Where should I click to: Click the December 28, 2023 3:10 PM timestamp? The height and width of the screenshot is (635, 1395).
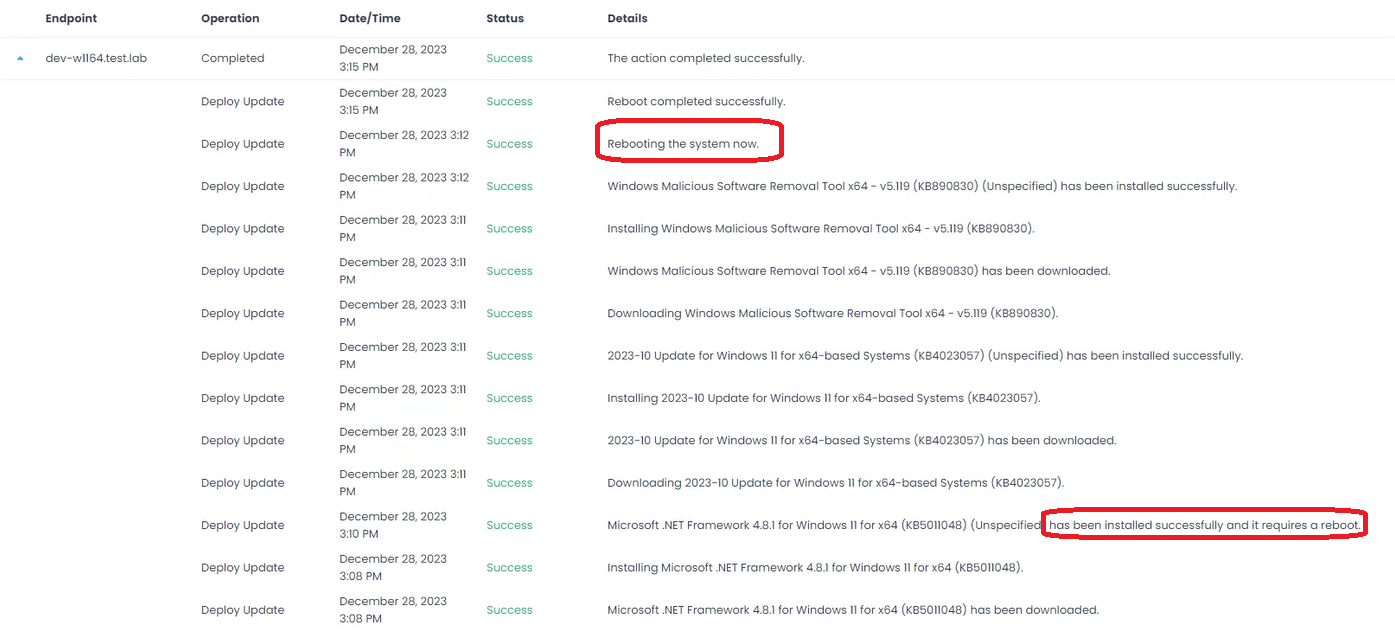tap(393, 525)
